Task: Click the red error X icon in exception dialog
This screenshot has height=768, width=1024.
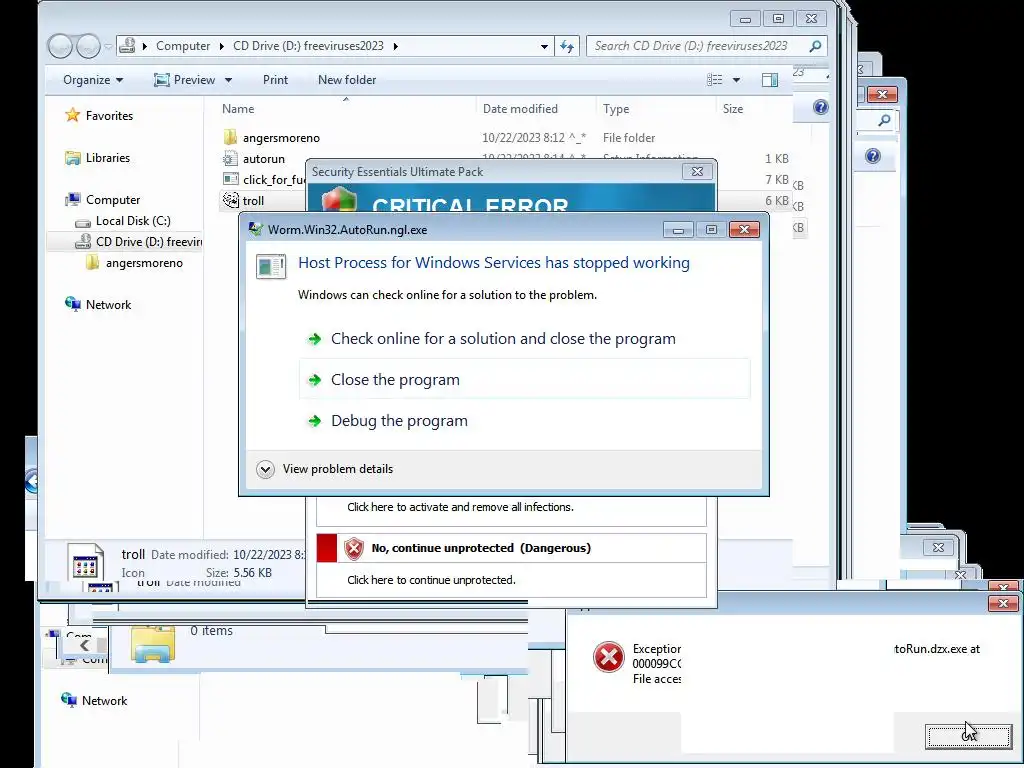Action: 608,657
